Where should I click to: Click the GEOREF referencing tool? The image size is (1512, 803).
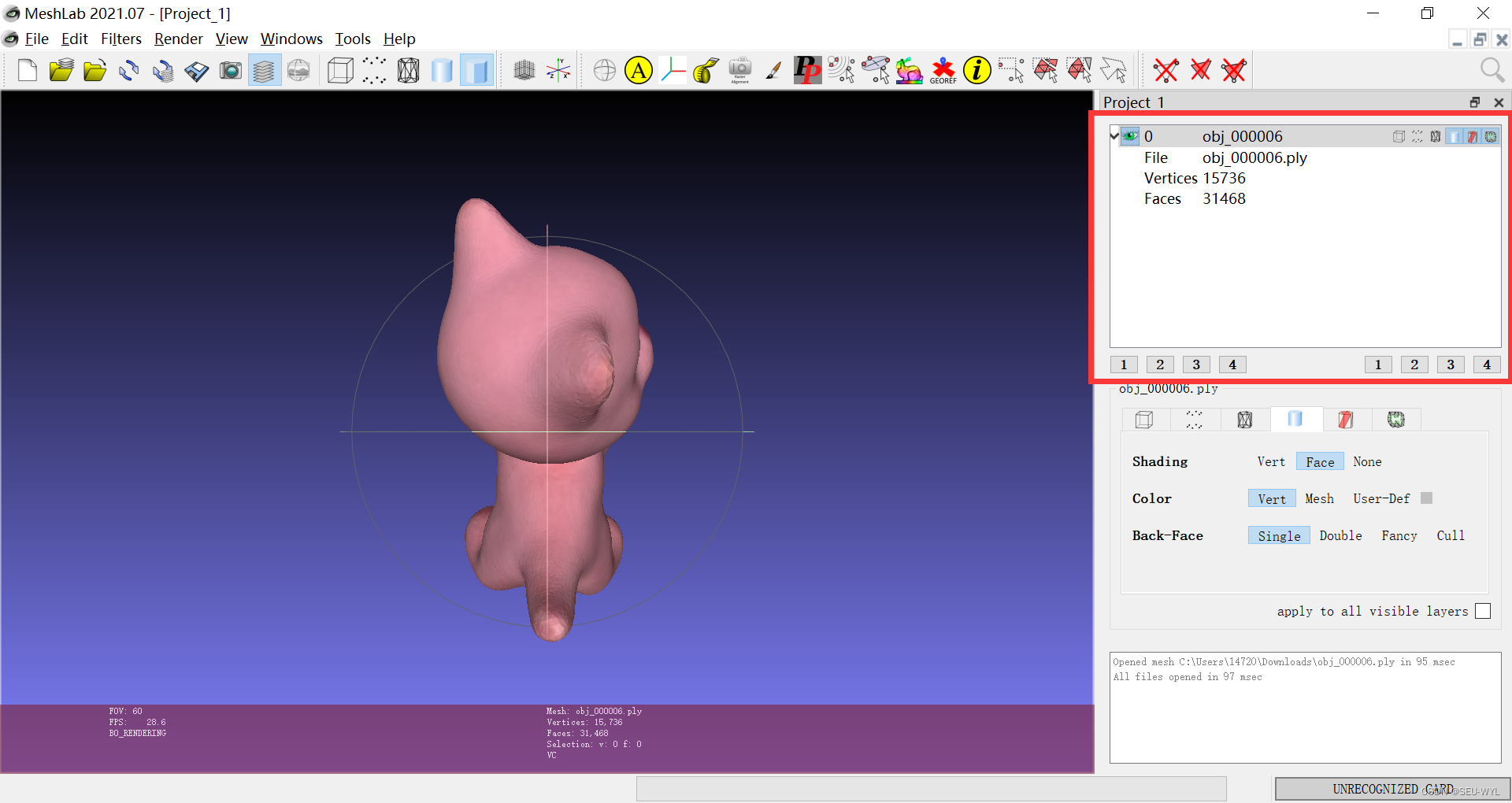tap(943, 71)
